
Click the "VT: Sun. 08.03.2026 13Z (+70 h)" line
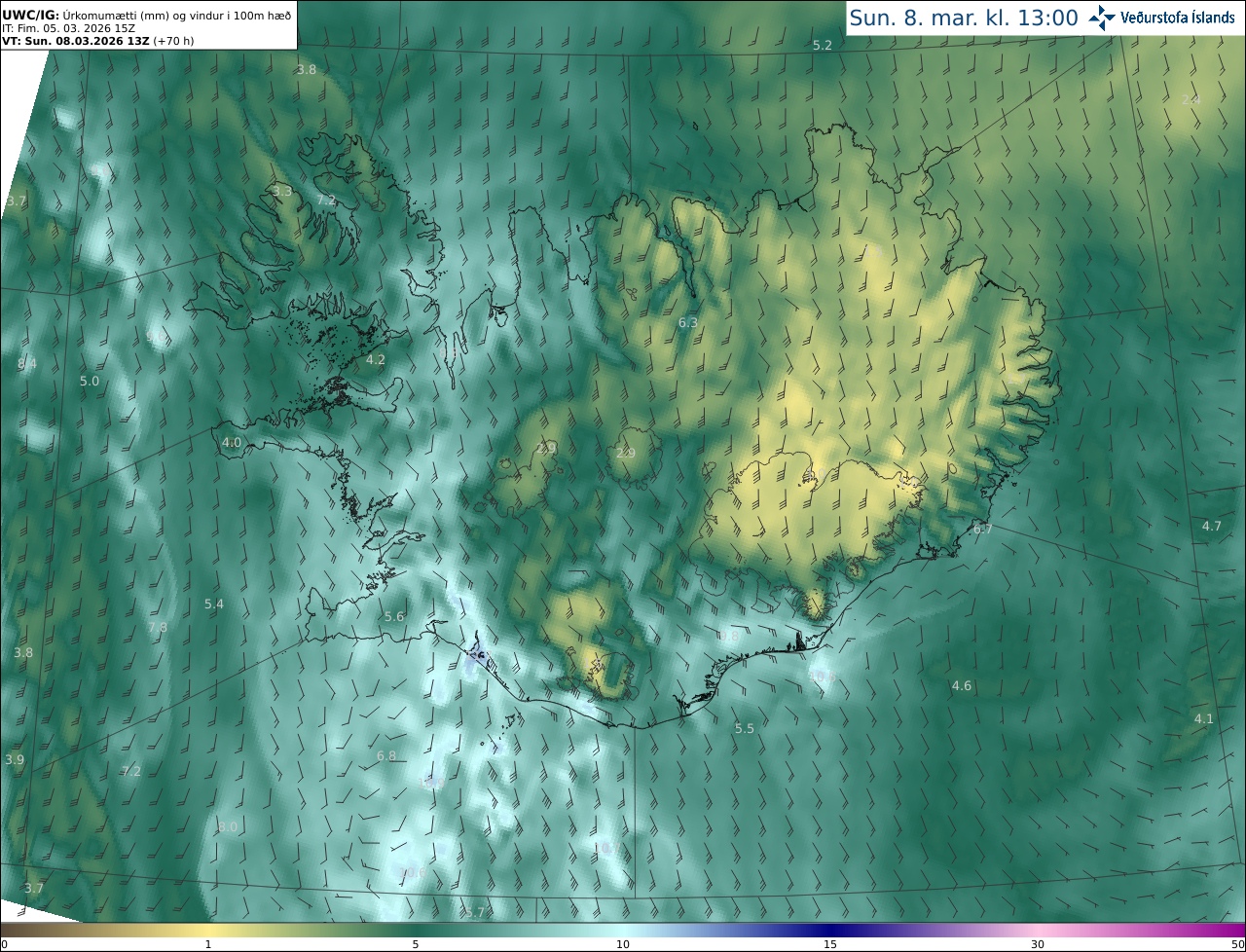pyautogui.click(x=98, y=42)
